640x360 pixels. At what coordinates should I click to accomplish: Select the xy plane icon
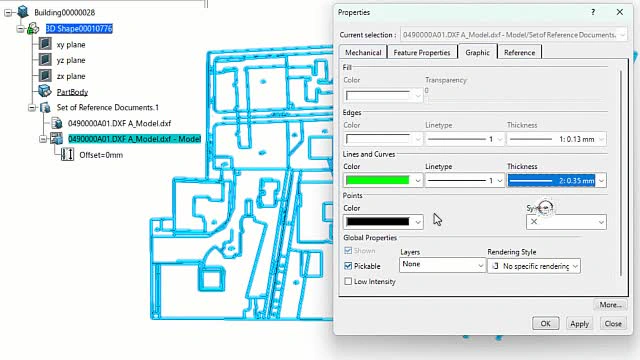[x=45, y=44]
